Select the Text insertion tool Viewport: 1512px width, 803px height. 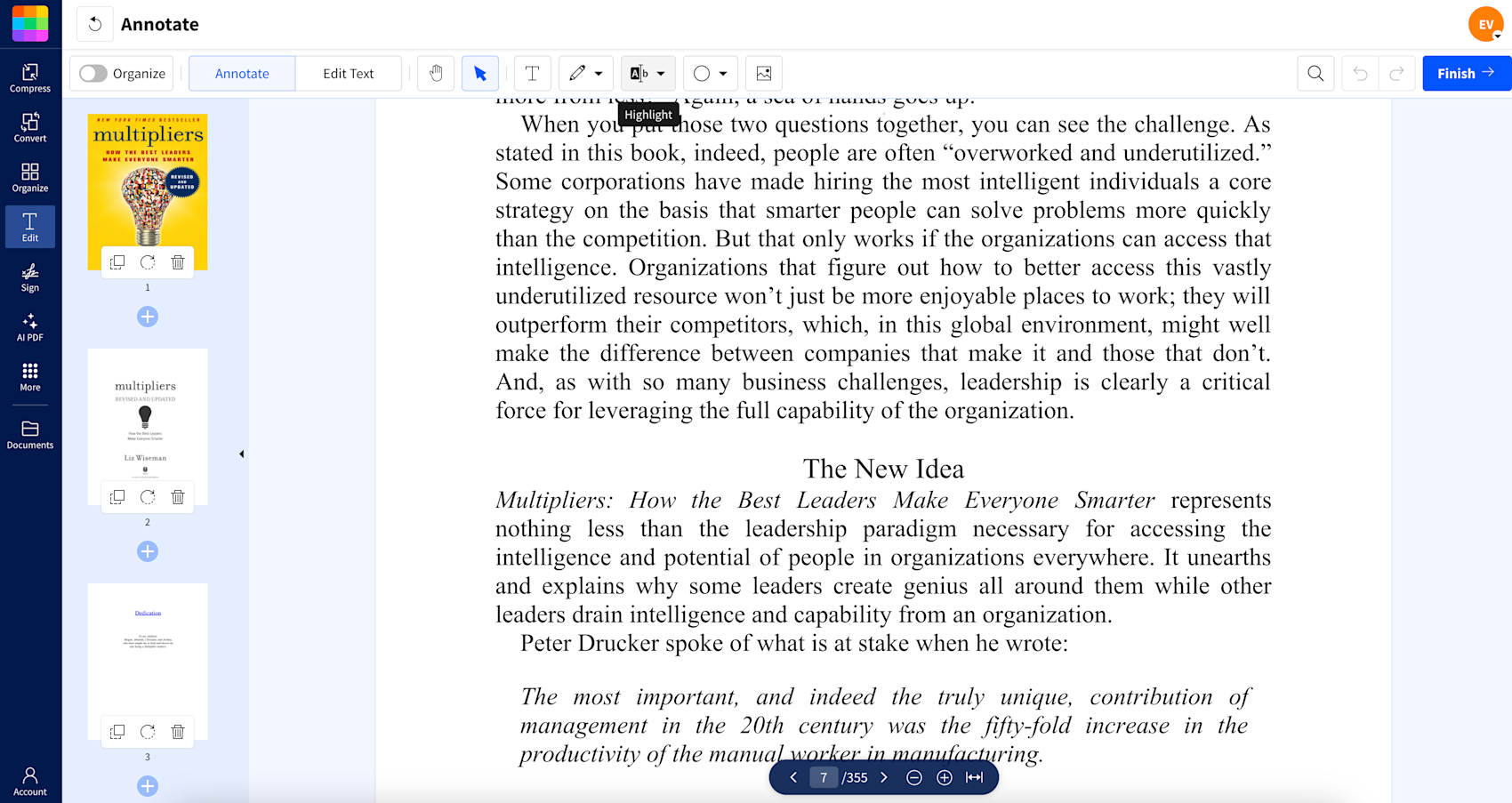tap(532, 73)
